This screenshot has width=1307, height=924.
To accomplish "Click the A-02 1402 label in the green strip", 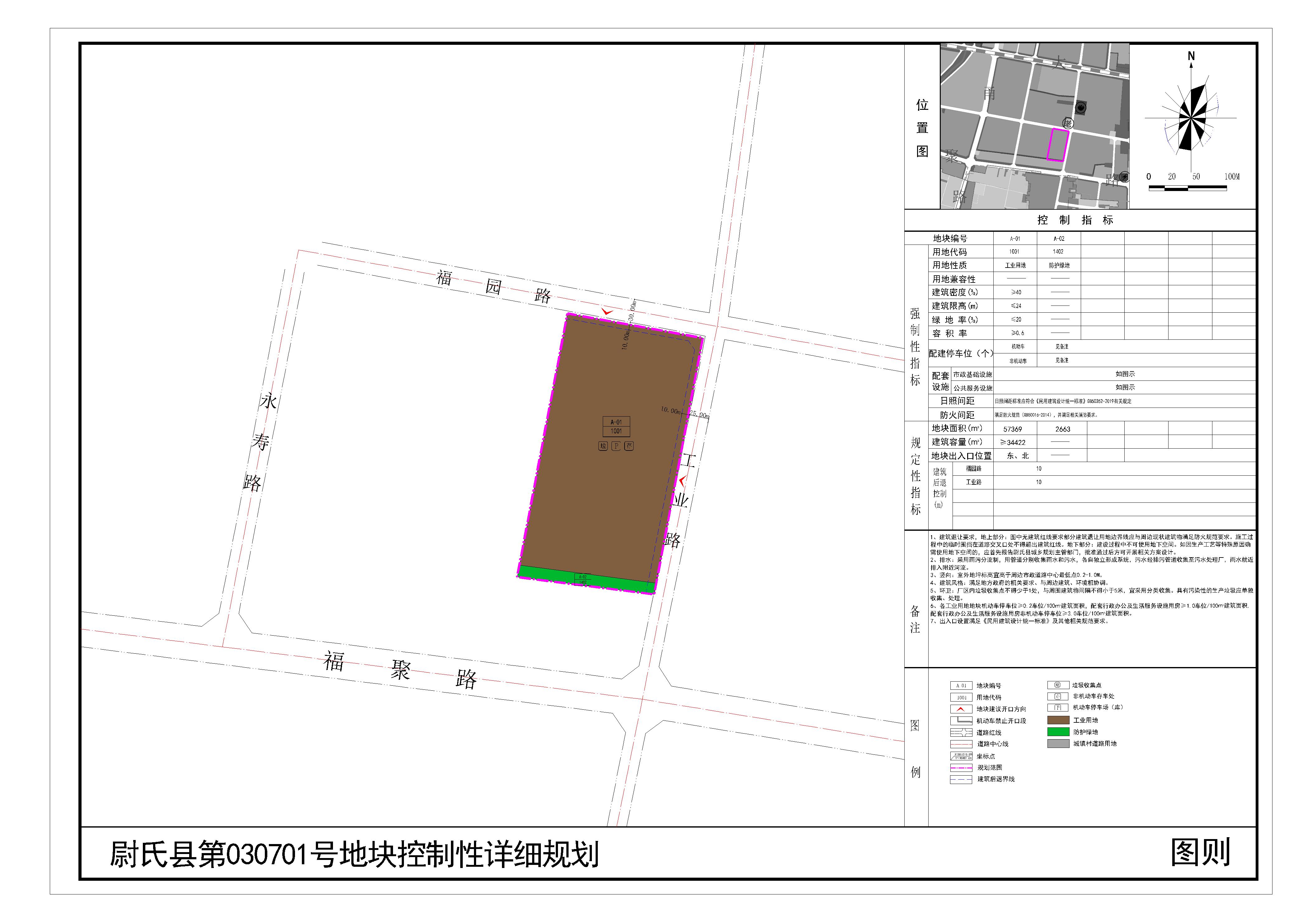I will [582, 580].
